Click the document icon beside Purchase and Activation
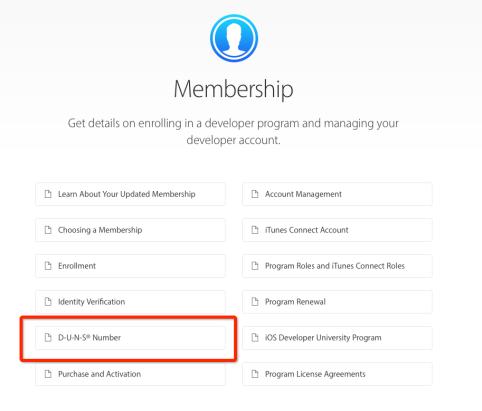The image size is (482, 411). [48, 374]
